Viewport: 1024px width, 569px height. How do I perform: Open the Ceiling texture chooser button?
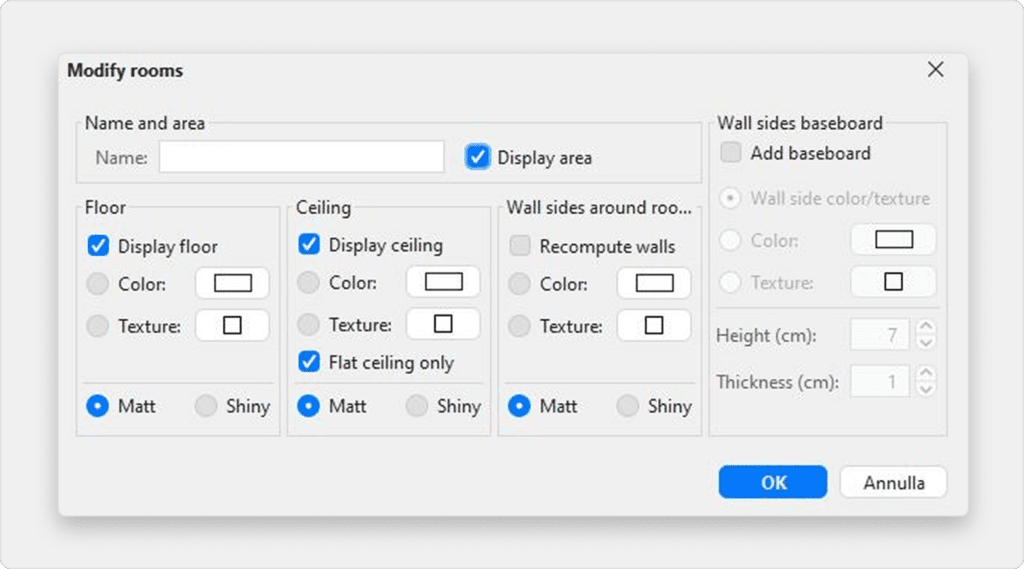443,325
